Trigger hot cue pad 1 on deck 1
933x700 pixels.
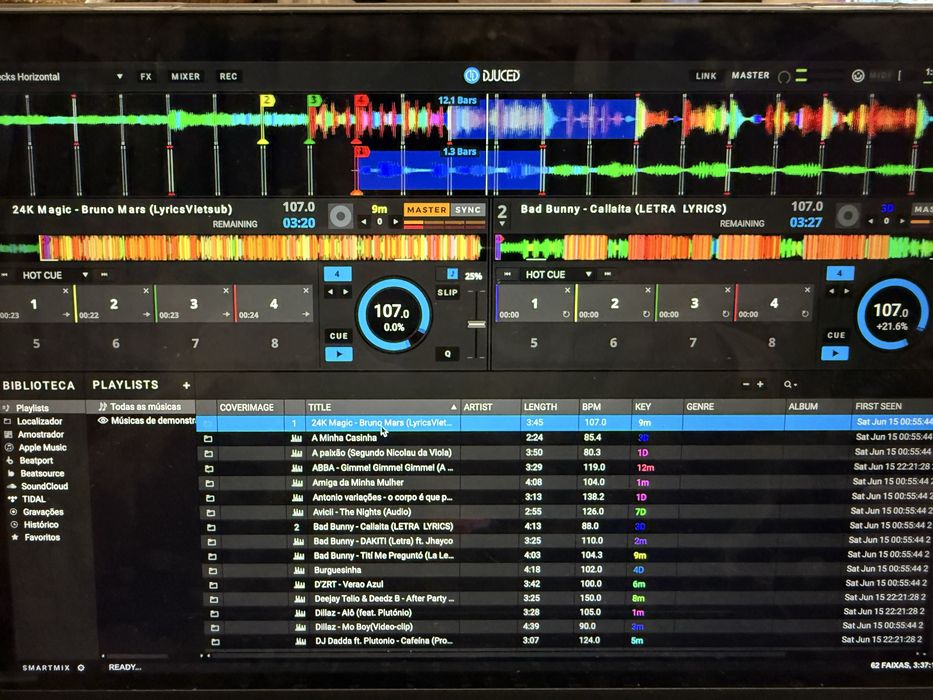37,304
